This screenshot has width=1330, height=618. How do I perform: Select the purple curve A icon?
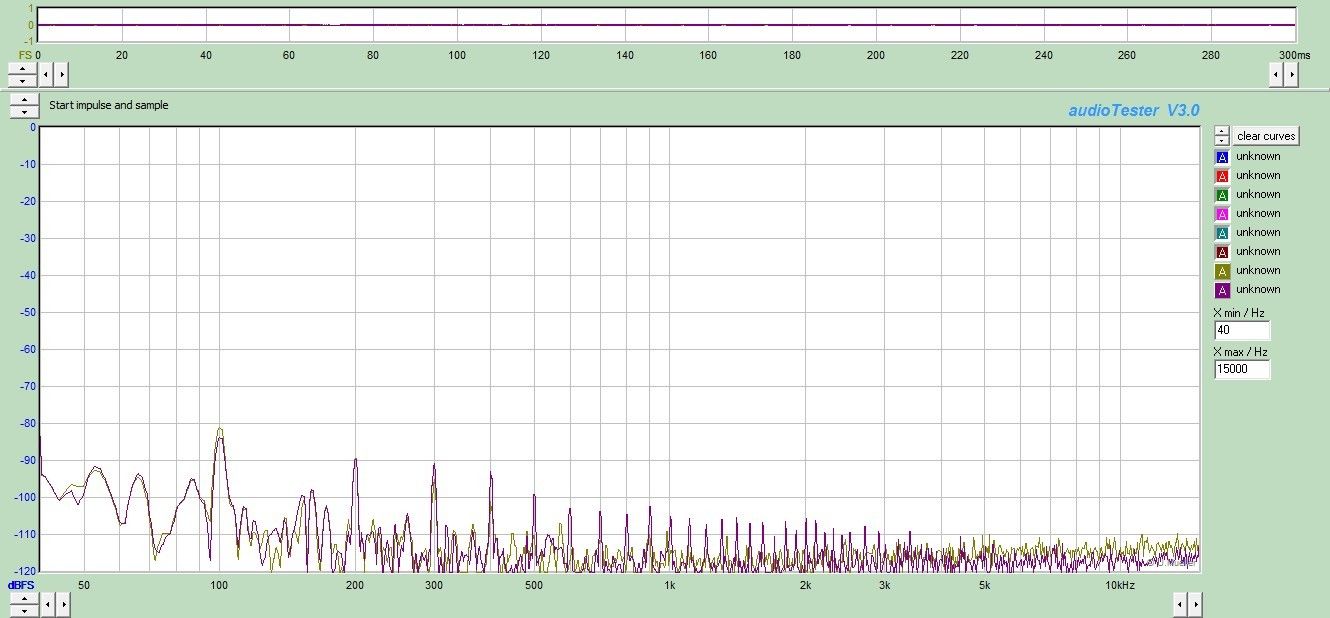1222,290
